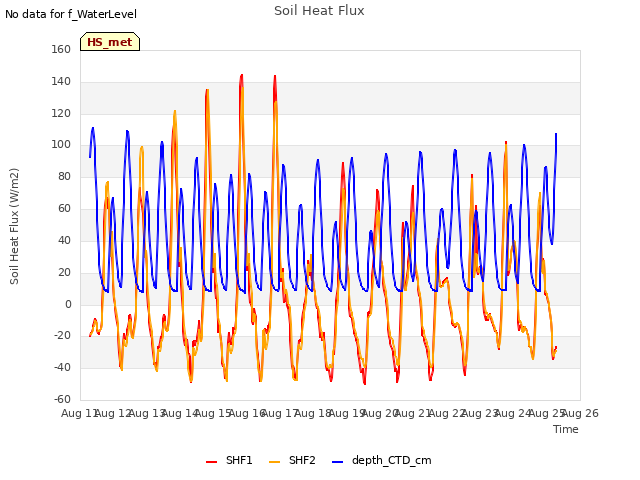
Task: Click the 0 y-axis tick label
Action: click(68, 304)
